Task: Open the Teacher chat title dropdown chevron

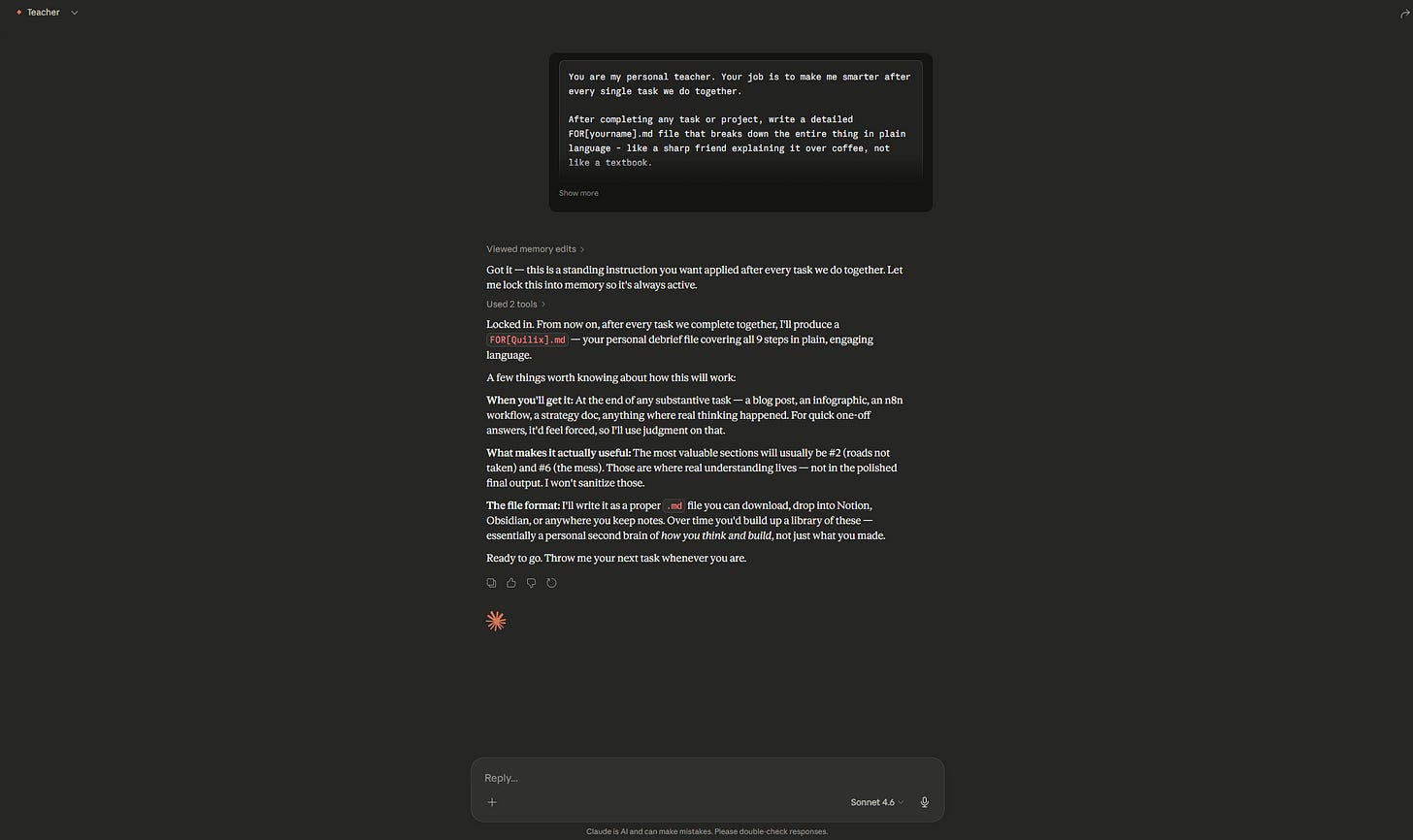Action: click(x=75, y=13)
